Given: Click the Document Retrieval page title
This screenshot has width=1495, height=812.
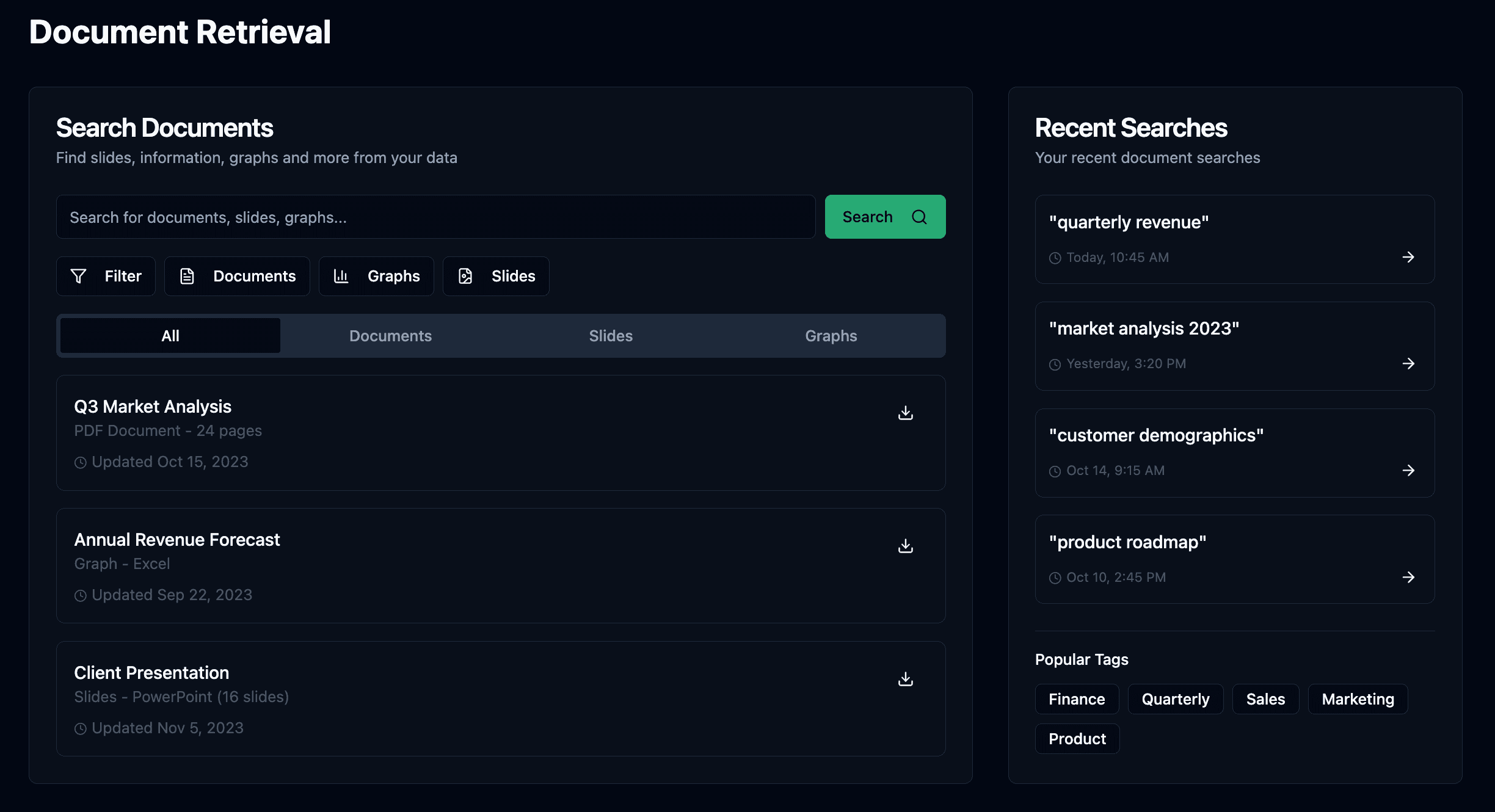Looking at the screenshot, I should [180, 32].
